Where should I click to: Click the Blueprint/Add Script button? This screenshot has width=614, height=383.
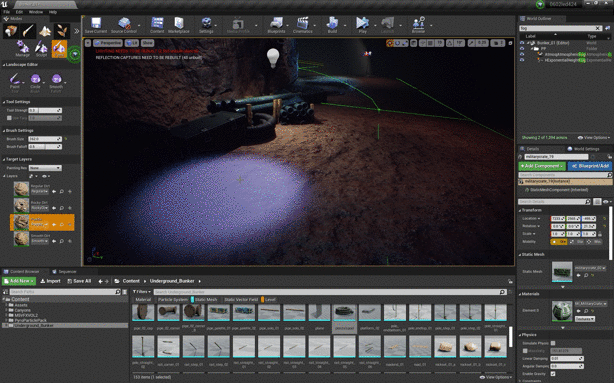pos(590,166)
